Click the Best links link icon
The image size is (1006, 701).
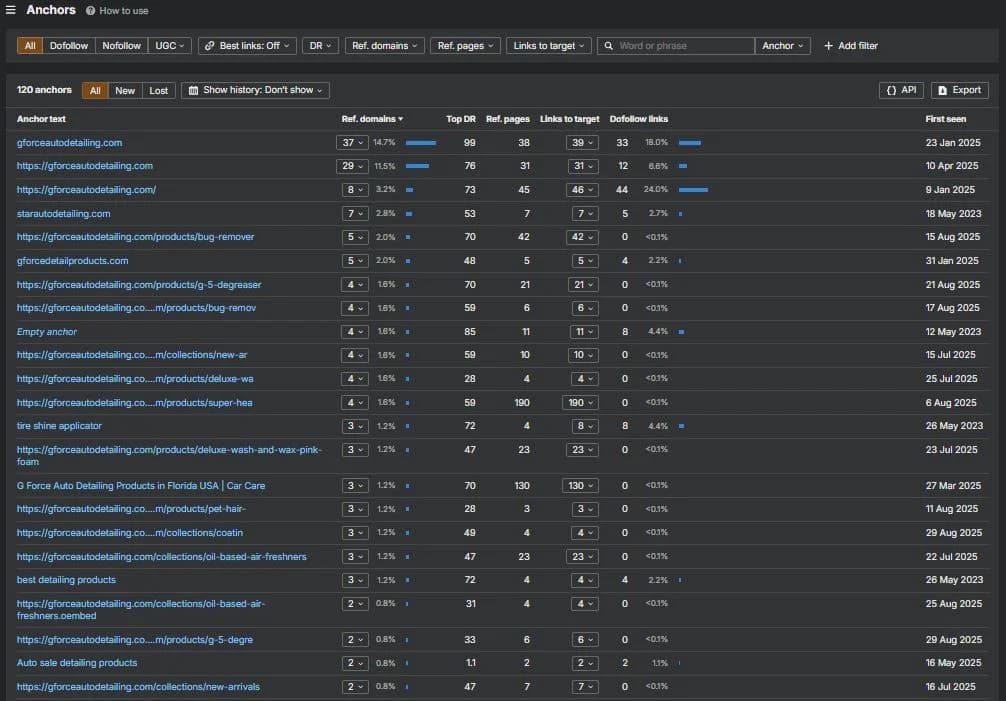209,46
